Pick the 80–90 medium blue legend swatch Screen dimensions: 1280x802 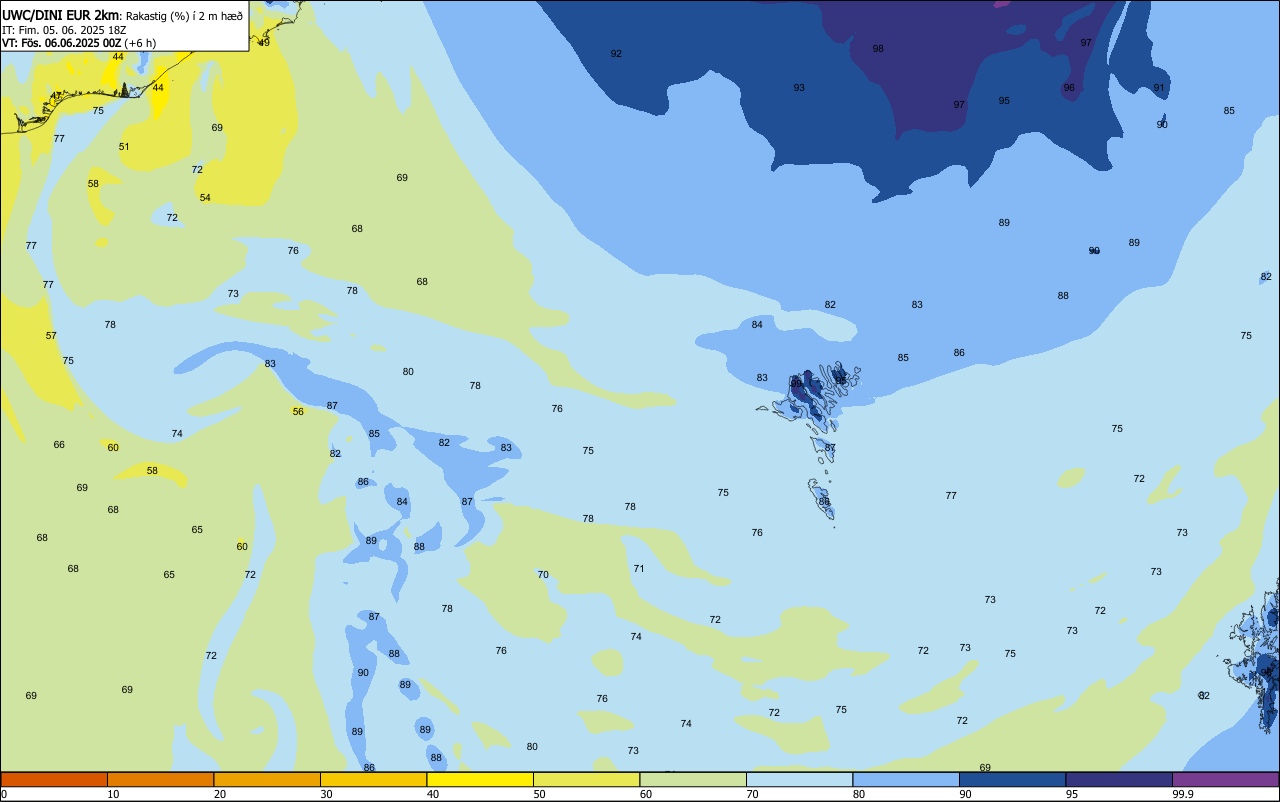[906, 779]
